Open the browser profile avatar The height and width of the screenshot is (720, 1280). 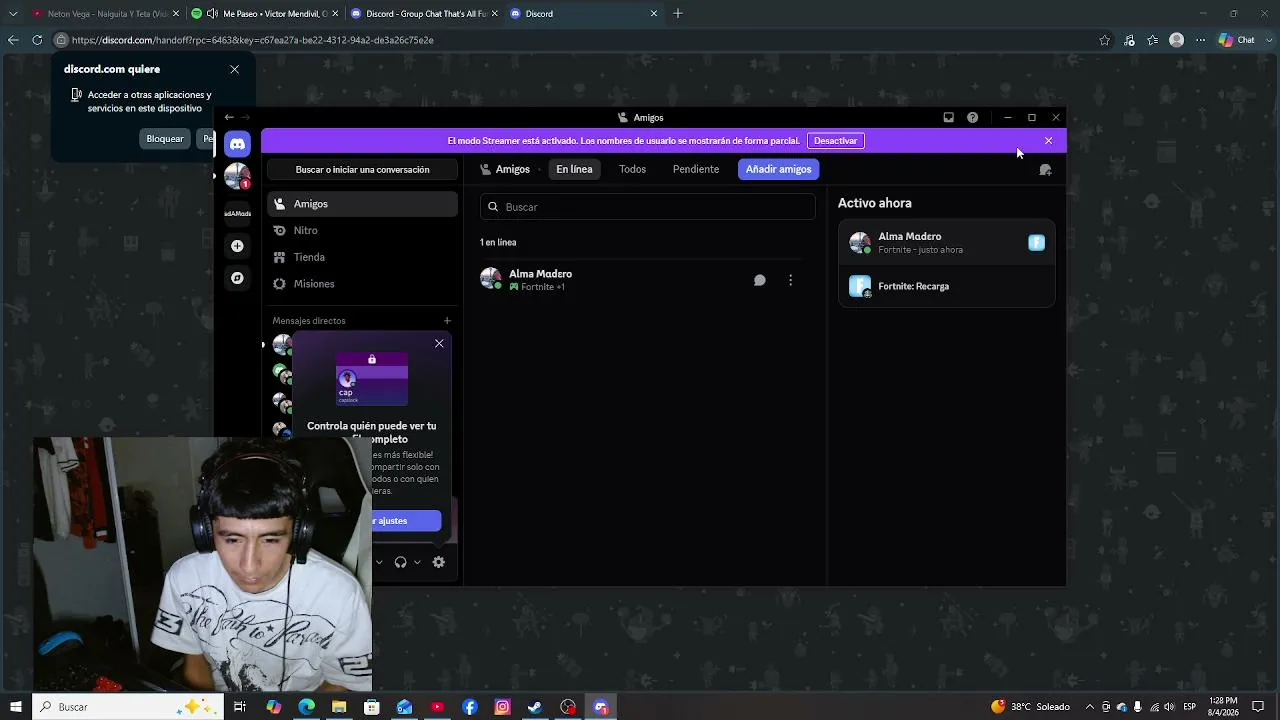[x=1177, y=40]
